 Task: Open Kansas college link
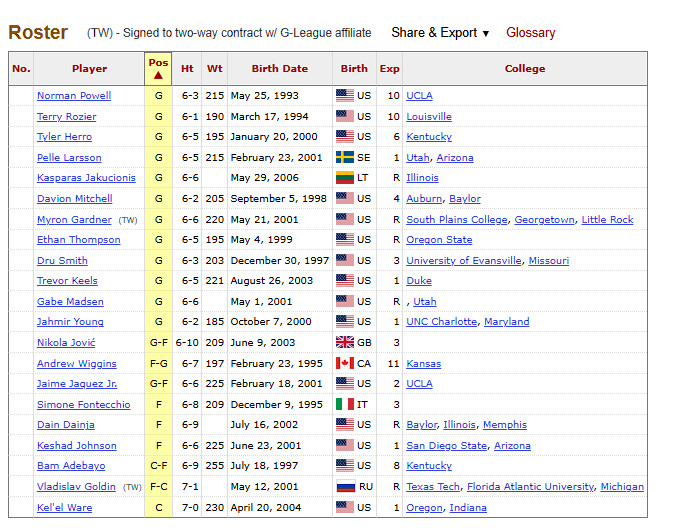point(424,363)
